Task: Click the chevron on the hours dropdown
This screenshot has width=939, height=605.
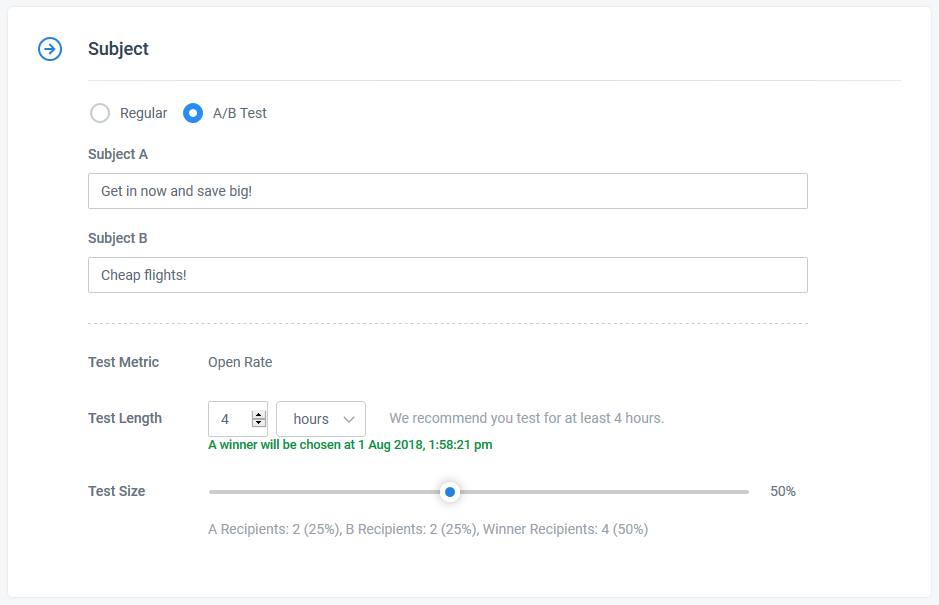Action: (349, 419)
